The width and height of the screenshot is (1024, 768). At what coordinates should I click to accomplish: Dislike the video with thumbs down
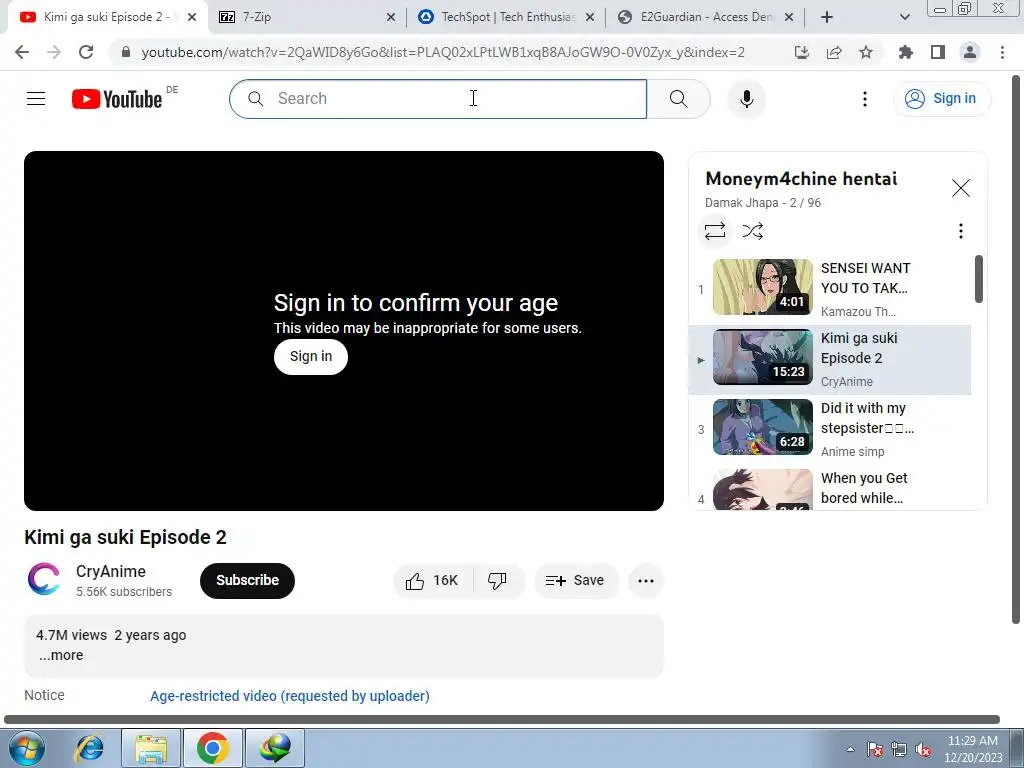pos(498,581)
